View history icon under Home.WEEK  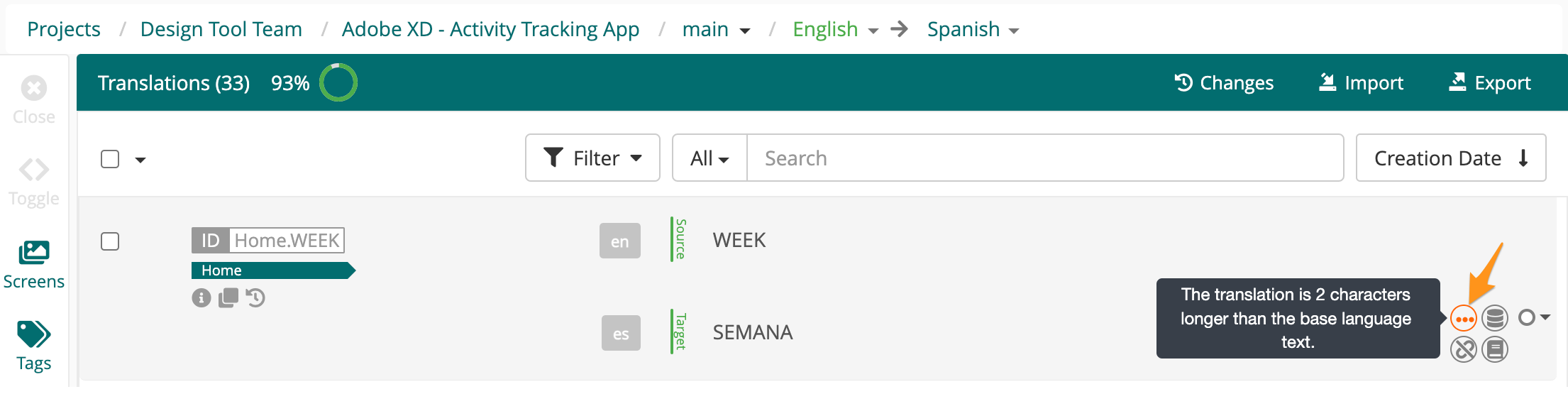(x=255, y=298)
